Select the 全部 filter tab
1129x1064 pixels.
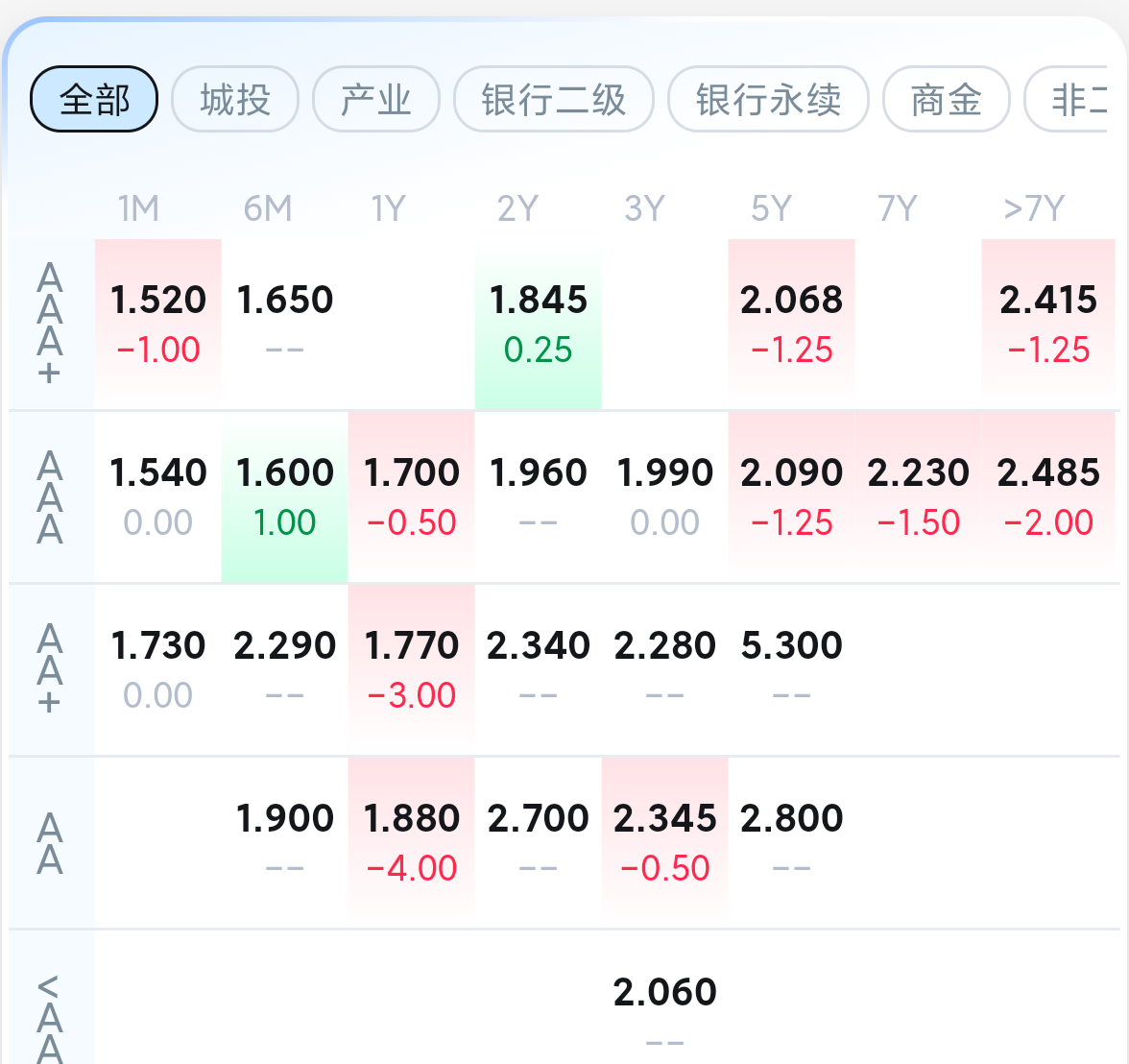(x=94, y=99)
